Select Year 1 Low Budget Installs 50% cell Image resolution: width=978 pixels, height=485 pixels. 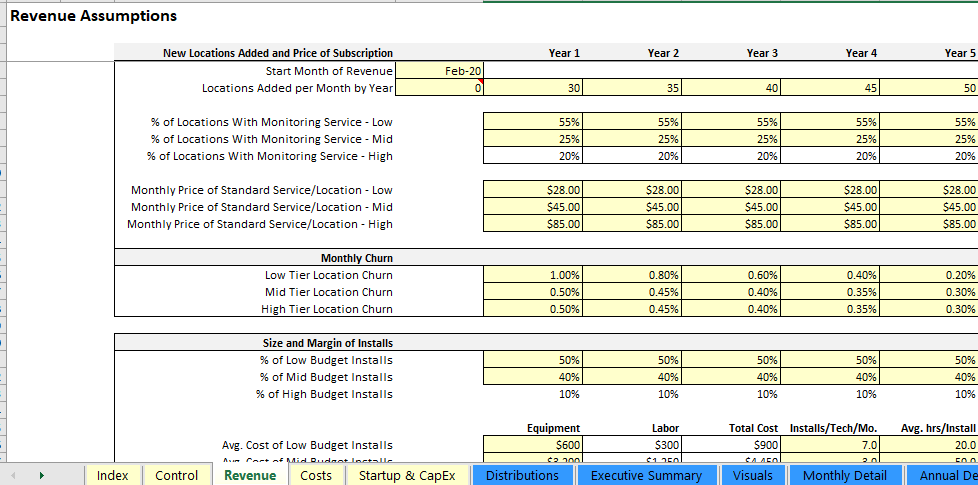533,360
